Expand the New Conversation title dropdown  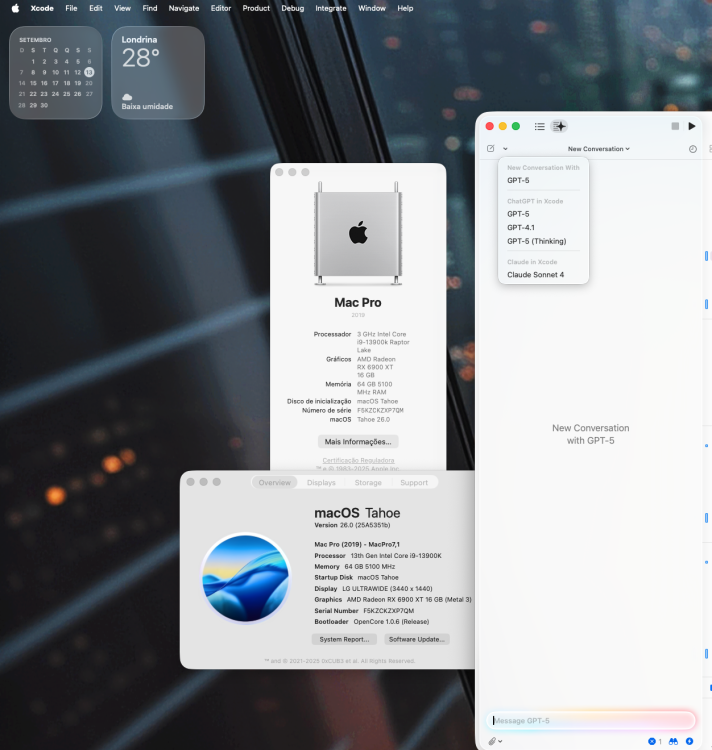[599, 149]
